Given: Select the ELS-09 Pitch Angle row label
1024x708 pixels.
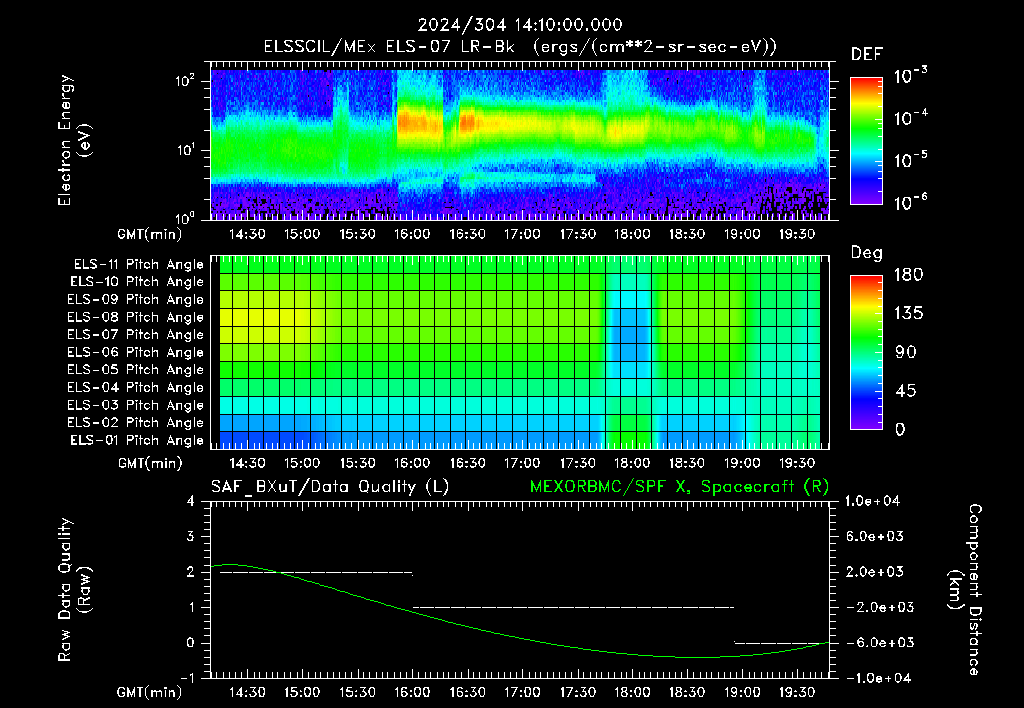Looking at the screenshot, I should pos(135,300).
